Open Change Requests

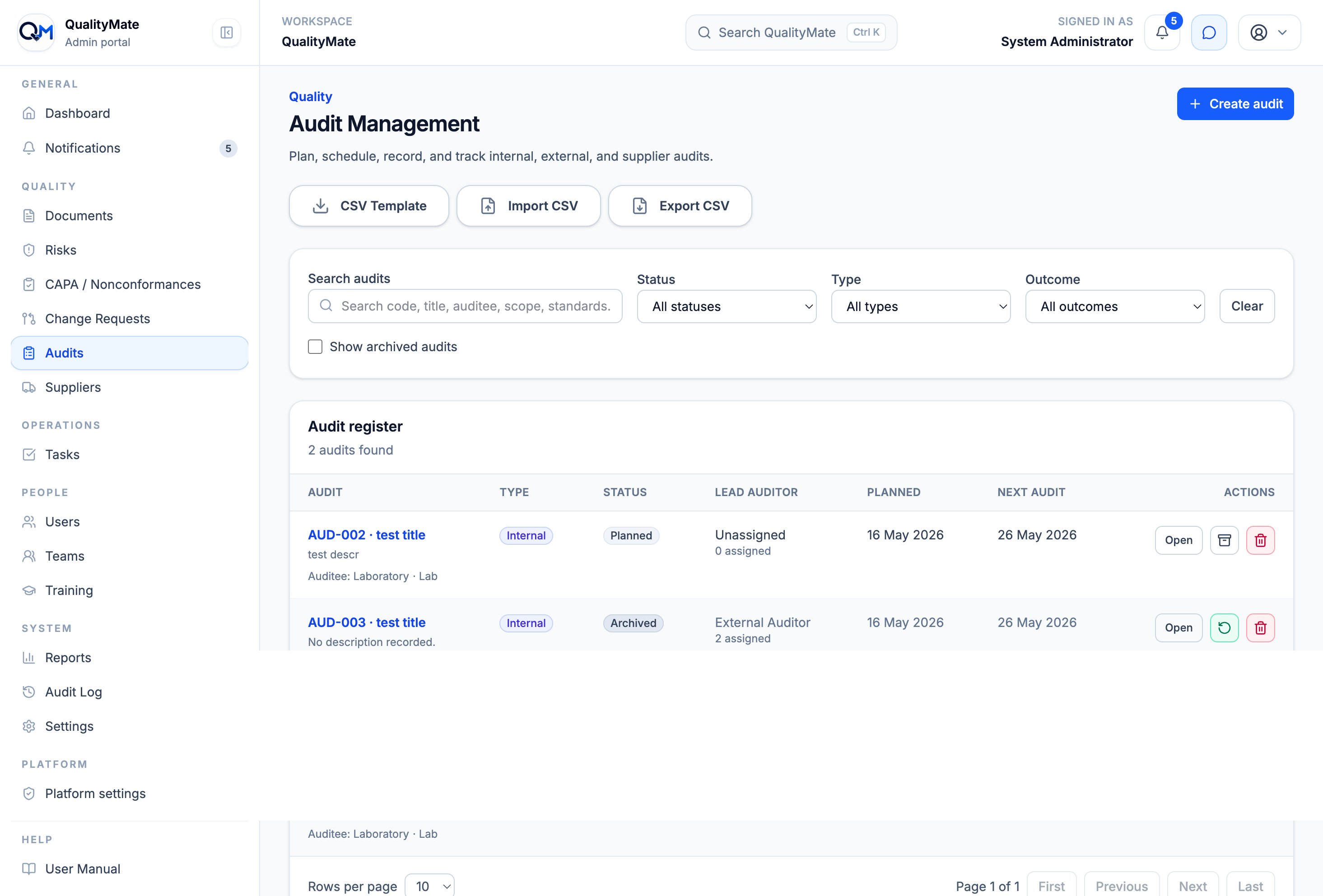click(x=129, y=319)
